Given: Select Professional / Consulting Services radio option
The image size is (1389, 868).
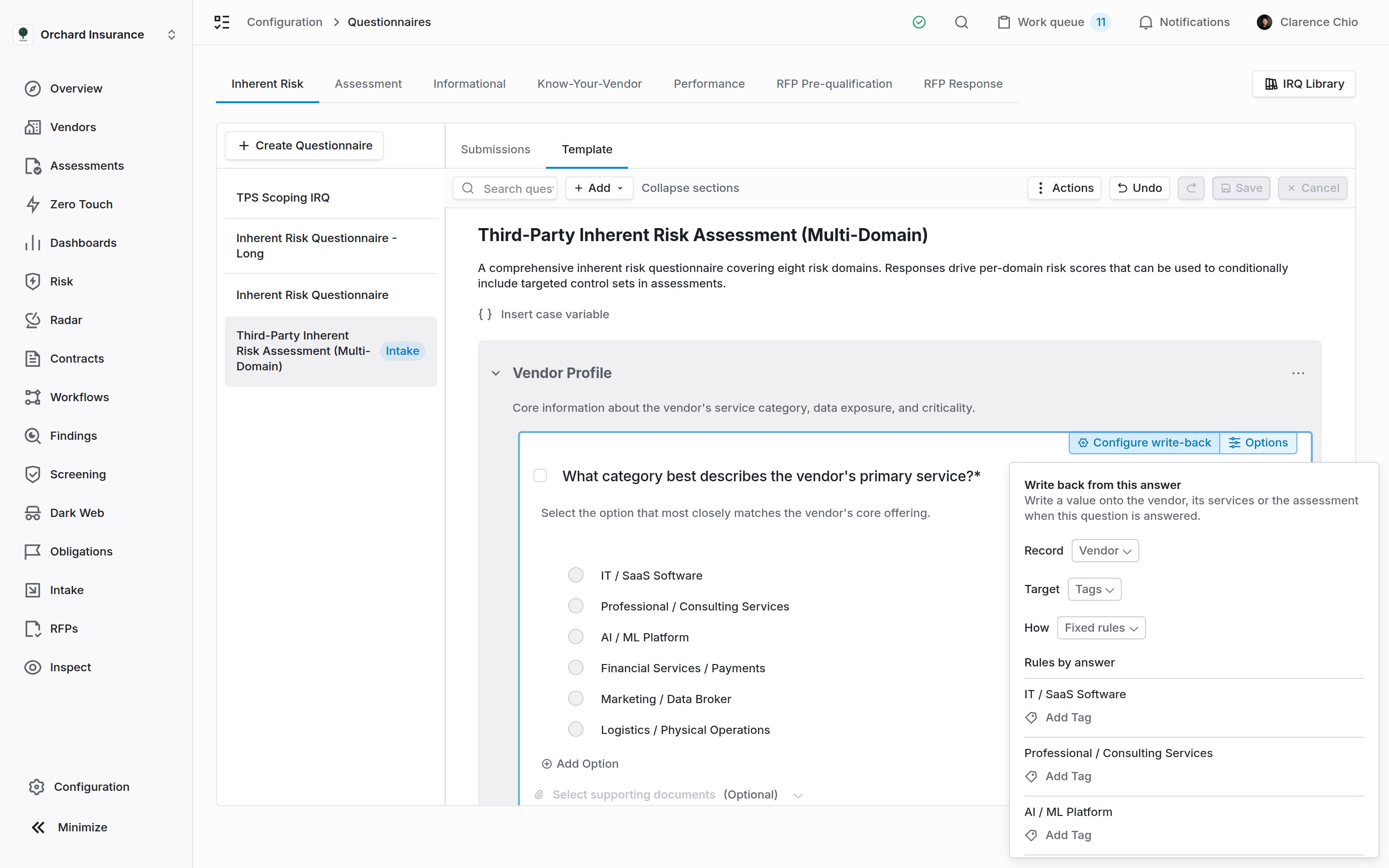Looking at the screenshot, I should coord(576,606).
